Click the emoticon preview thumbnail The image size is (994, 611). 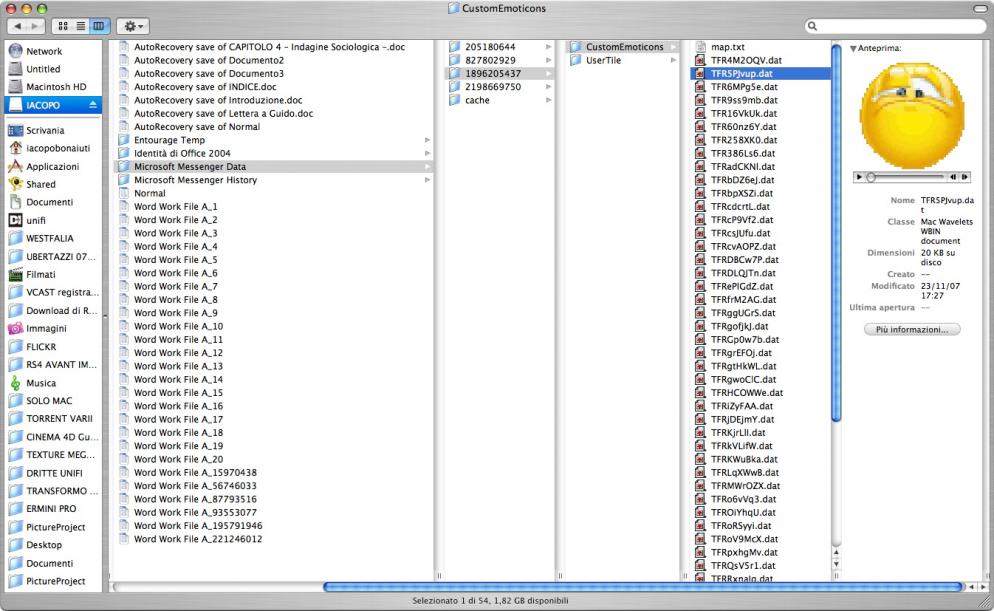(912, 115)
